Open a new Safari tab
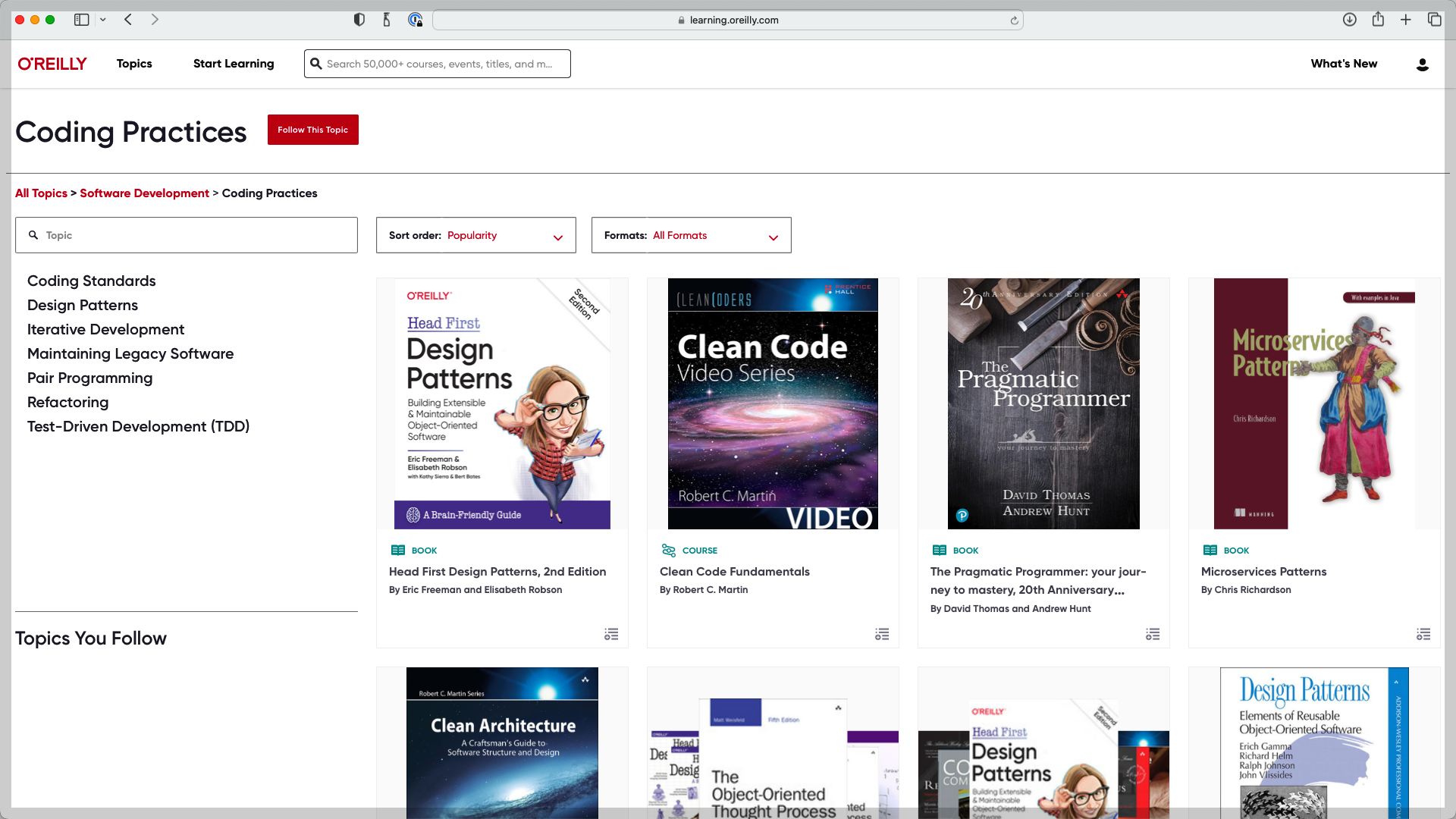This screenshot has height=819, width=1456. coord(1406,20)
